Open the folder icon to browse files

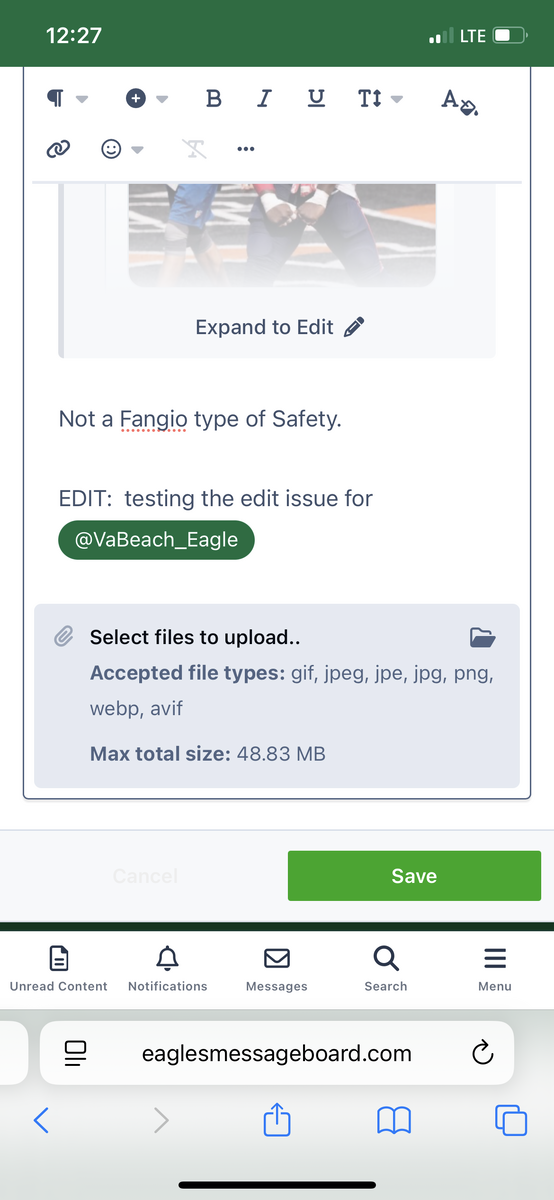(482, 637)
